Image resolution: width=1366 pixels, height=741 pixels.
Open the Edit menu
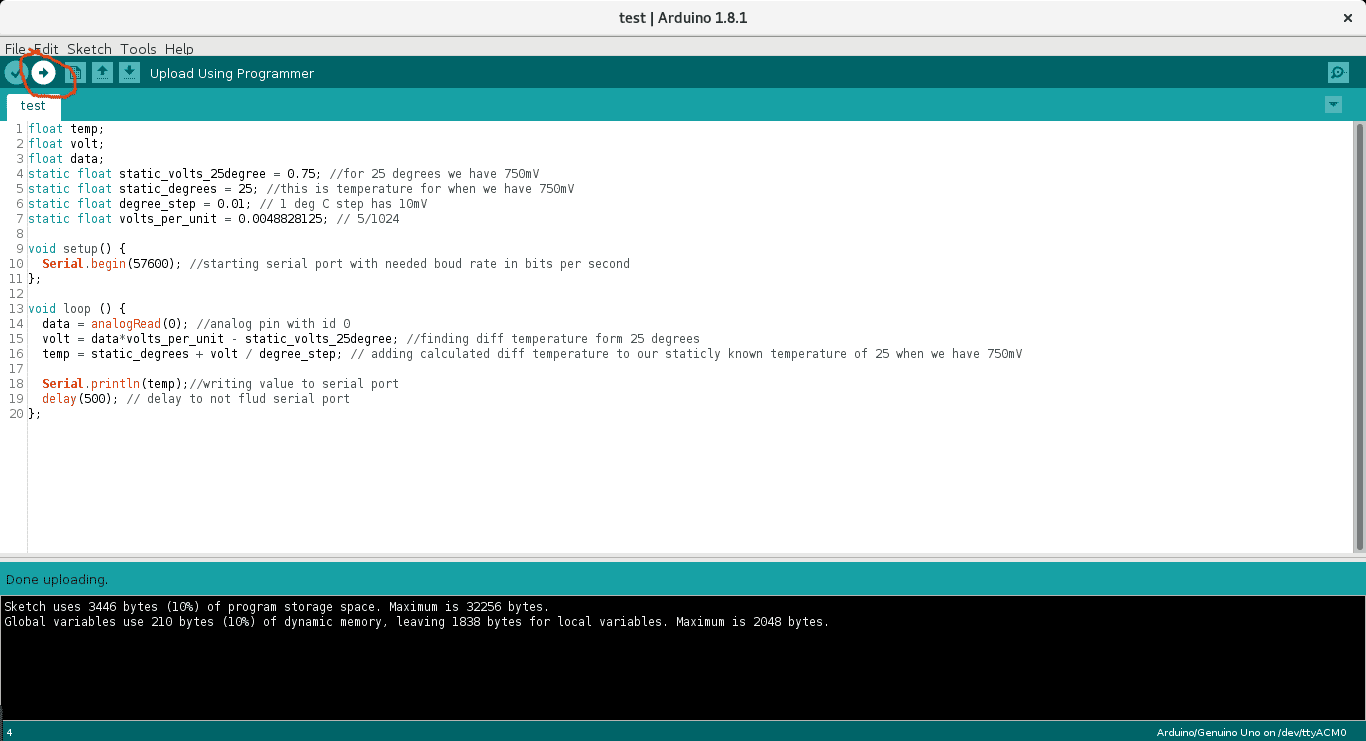(x=45, y=48)
